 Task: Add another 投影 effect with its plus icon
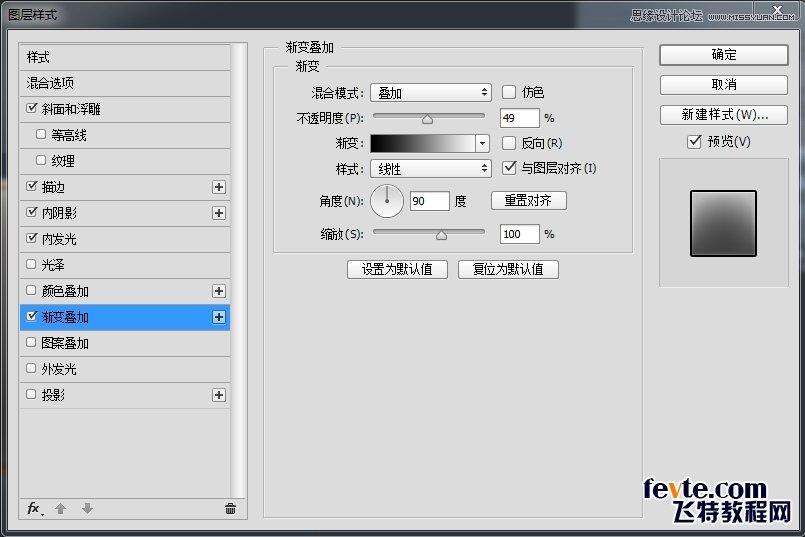(x=219, y=395)
